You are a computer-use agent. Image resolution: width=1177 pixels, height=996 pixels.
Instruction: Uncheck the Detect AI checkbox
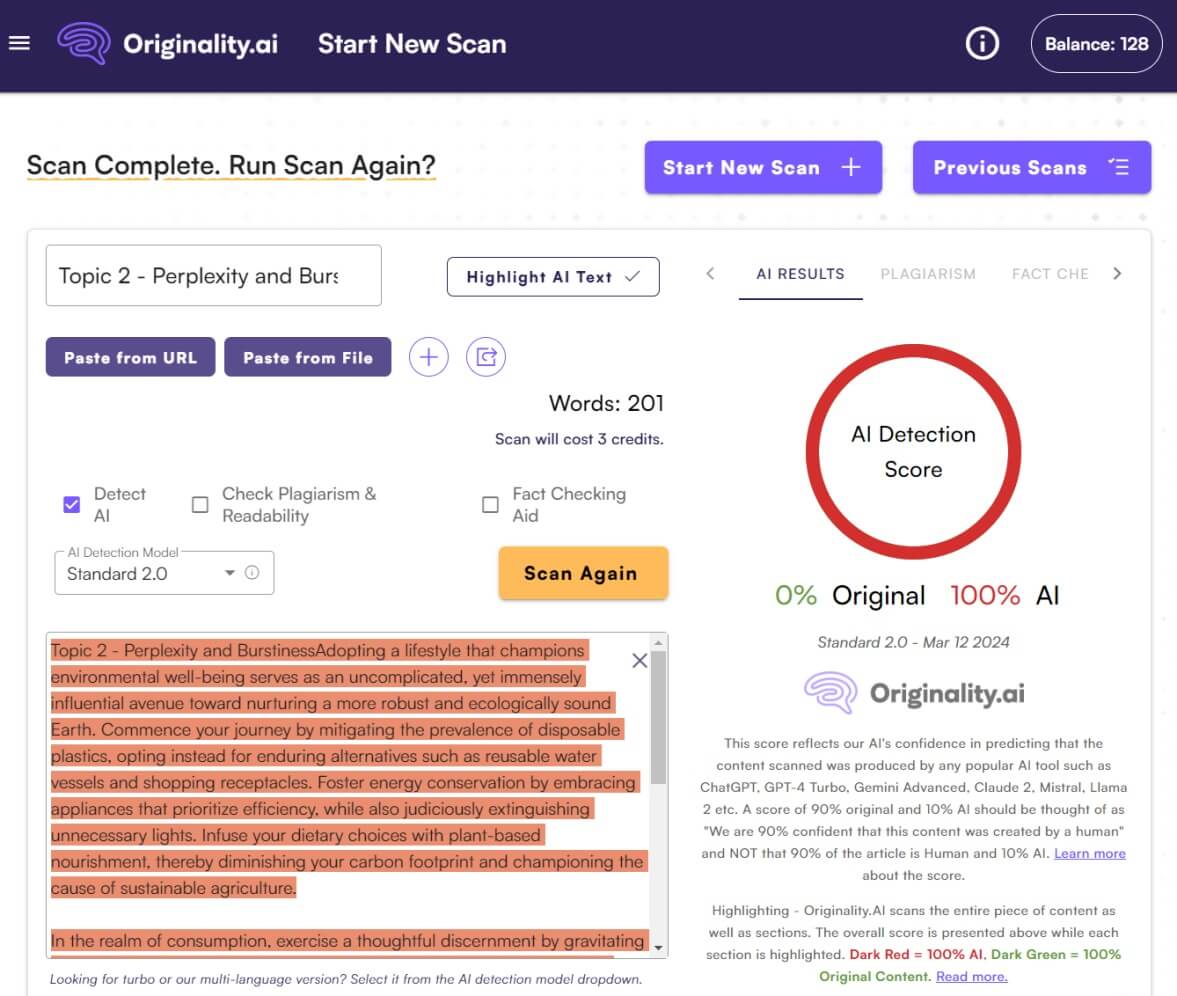point(72,505)
